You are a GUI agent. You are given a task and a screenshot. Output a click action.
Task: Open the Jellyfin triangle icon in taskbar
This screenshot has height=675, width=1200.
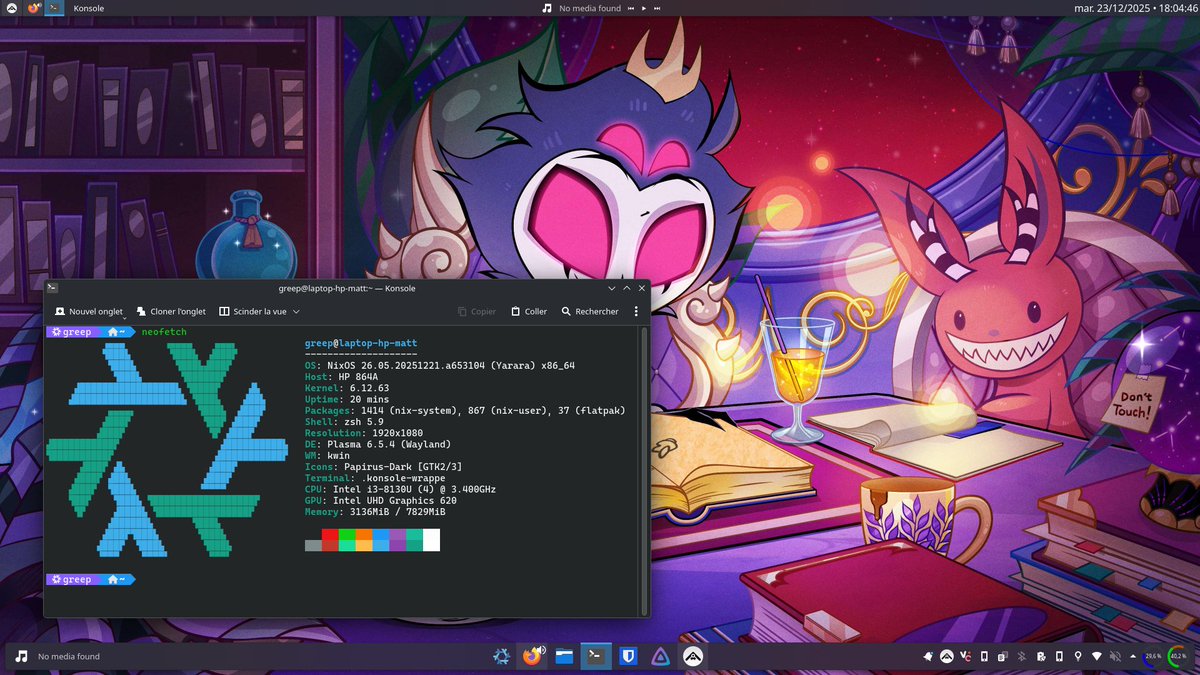(659, 656)
